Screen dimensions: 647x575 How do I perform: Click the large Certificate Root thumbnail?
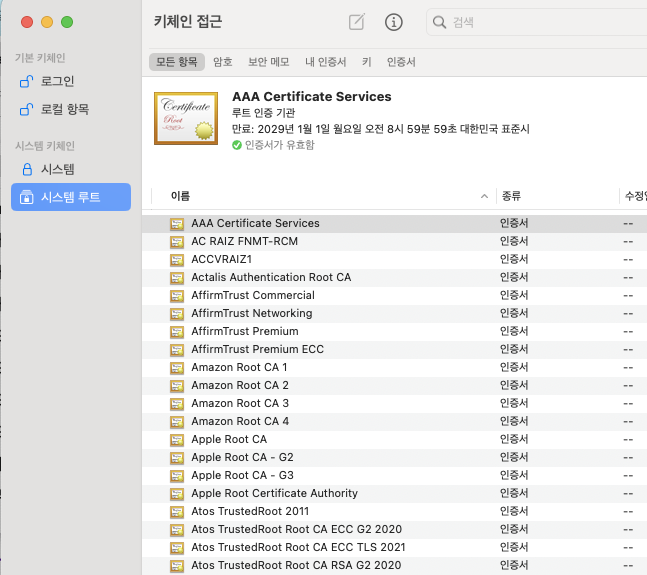[186, 118]
